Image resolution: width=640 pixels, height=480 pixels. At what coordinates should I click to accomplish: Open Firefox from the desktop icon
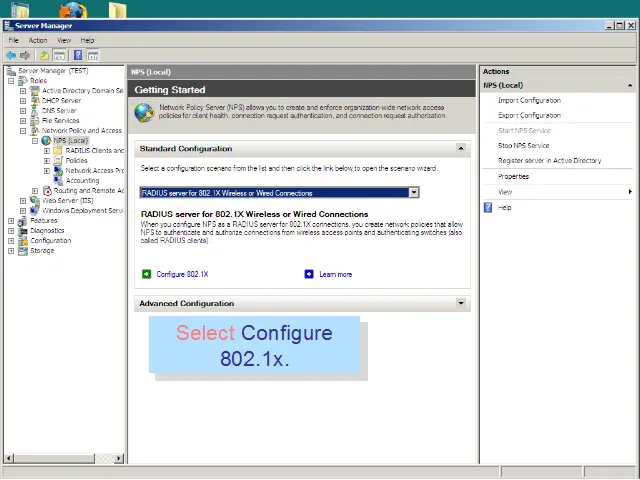(x=73, y=9)
